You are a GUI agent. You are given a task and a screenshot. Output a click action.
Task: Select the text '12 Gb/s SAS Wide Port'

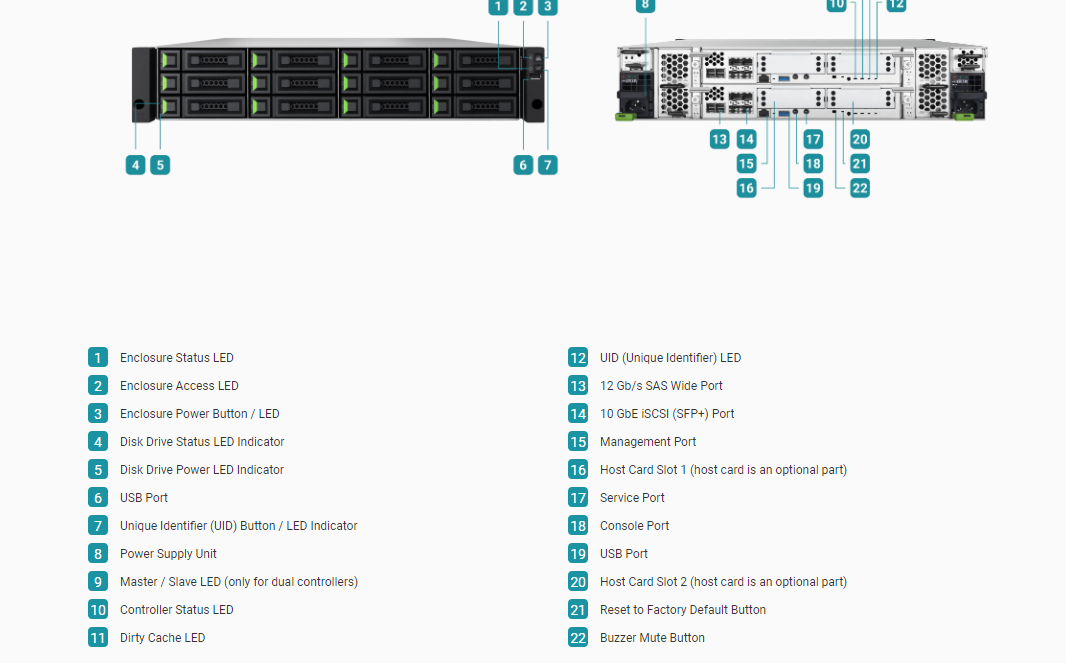tap(661, 386)
